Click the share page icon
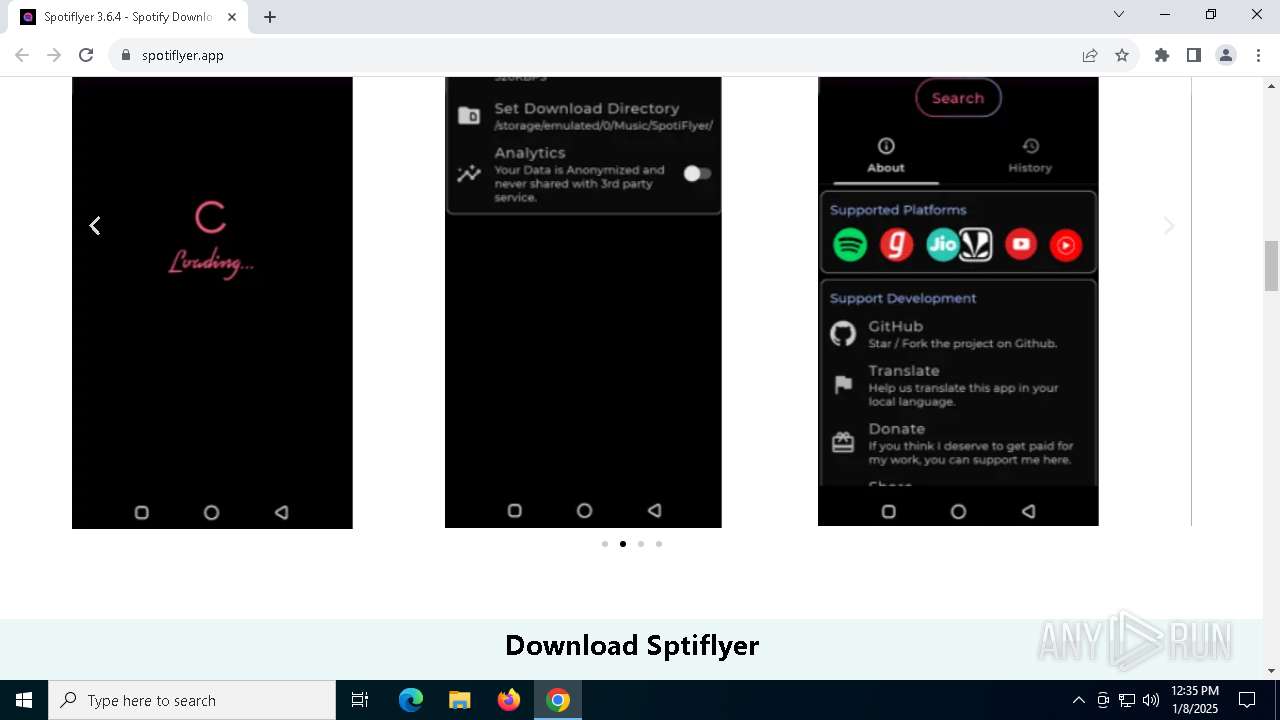The image size is (1280, 720). pyautogui.click(x=1090, y=55)
